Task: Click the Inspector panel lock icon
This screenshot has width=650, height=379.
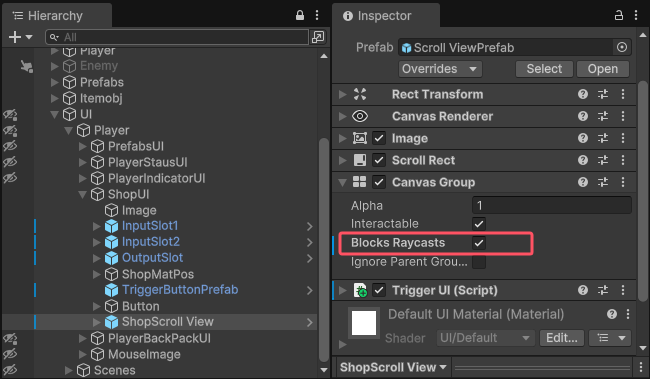Action: (x=618, y=16)
